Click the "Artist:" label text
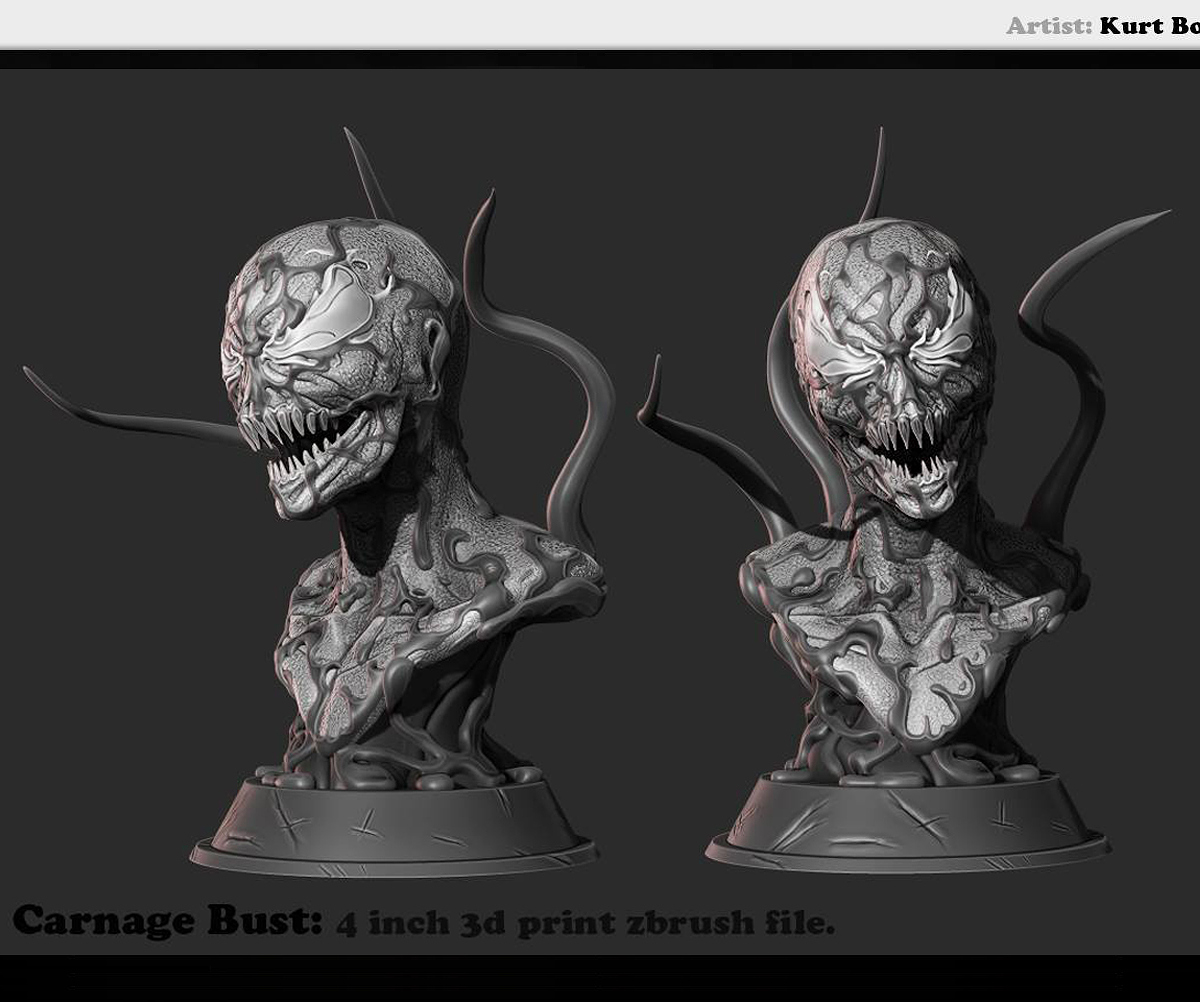 click(1049, 26)
